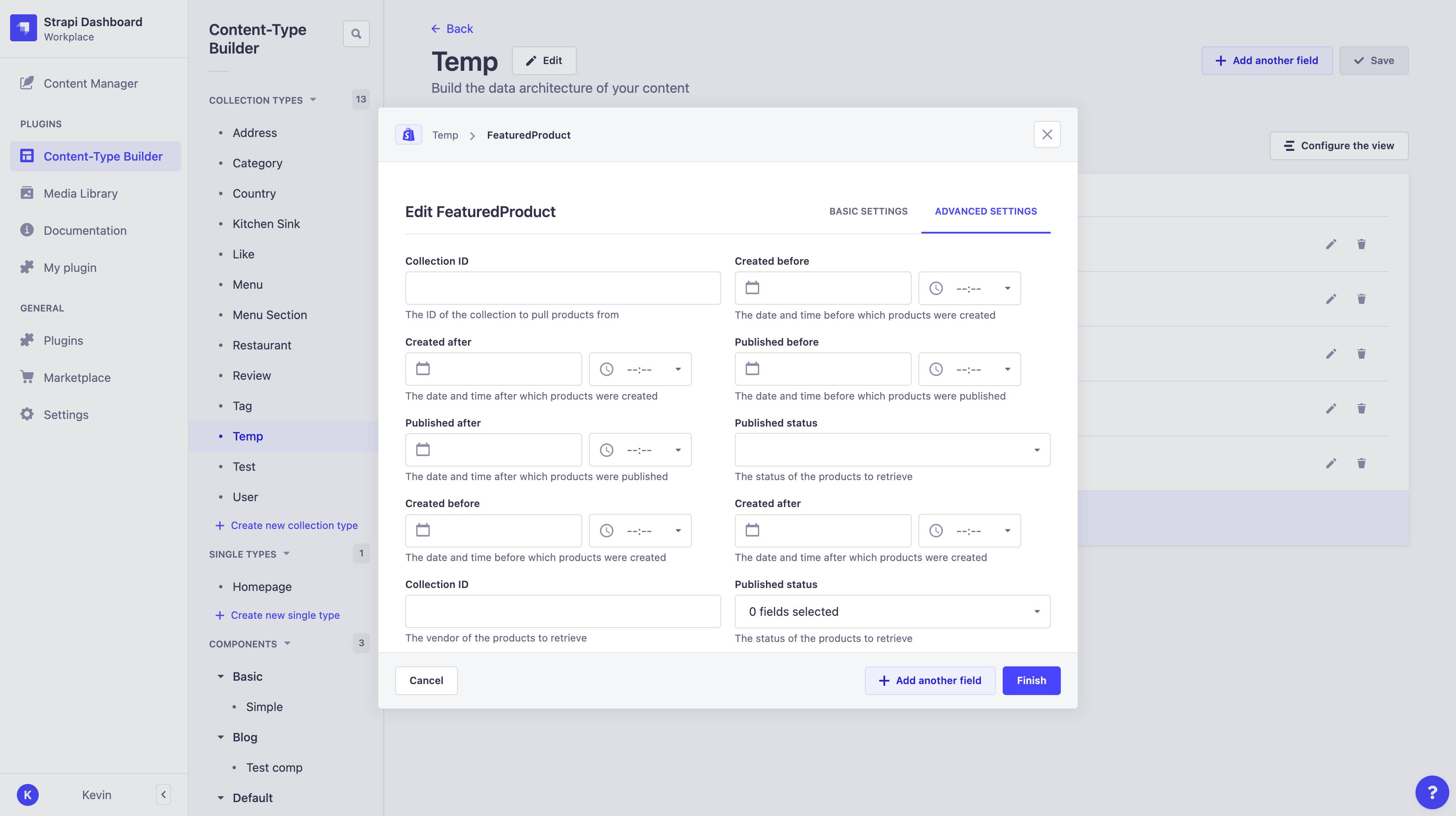Collapse the sidebar with the chevron near Kevin
This screenshot has width=1456, height=816.
point(163,794)
